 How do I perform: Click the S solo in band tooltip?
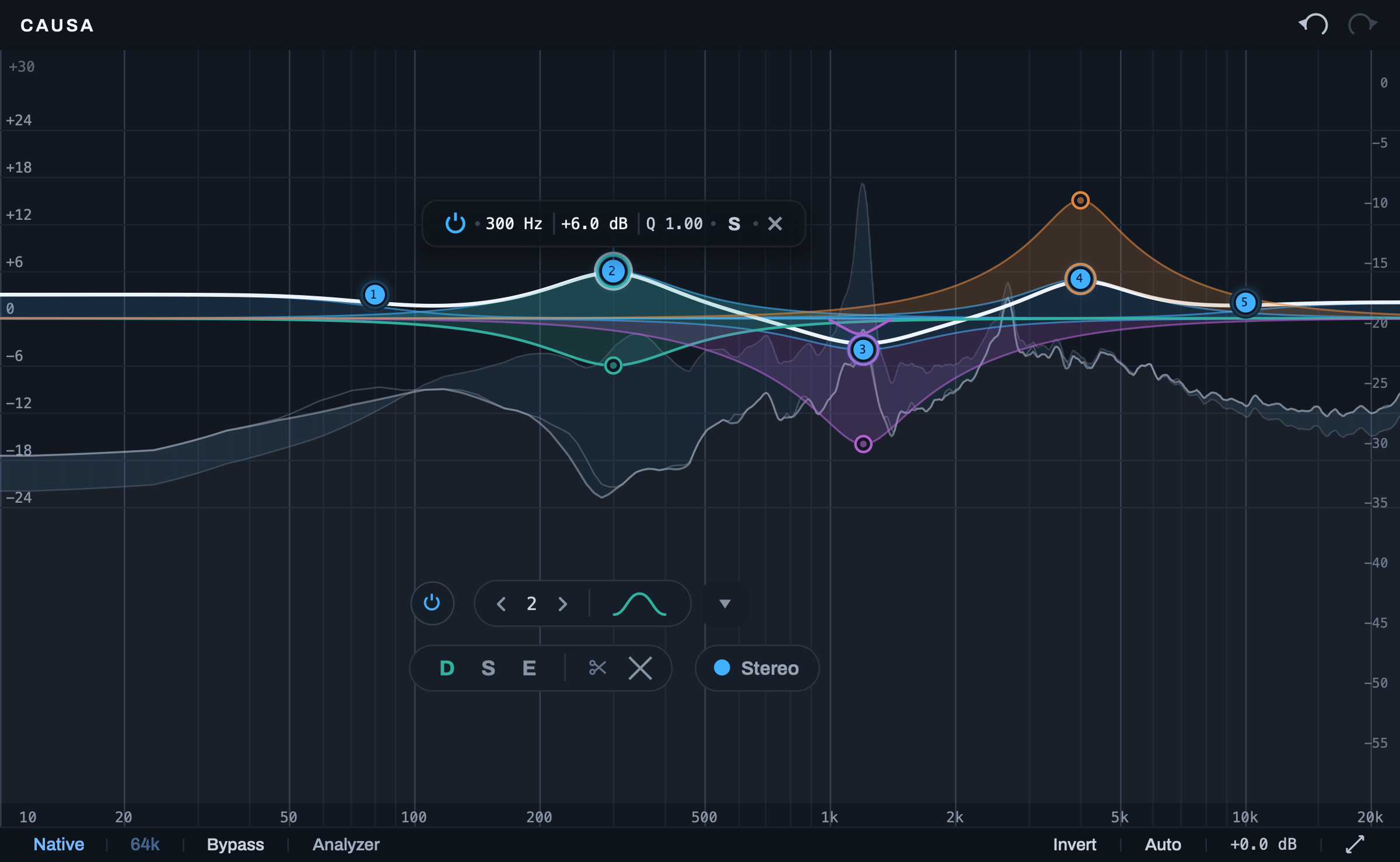[x=734, y=224]
